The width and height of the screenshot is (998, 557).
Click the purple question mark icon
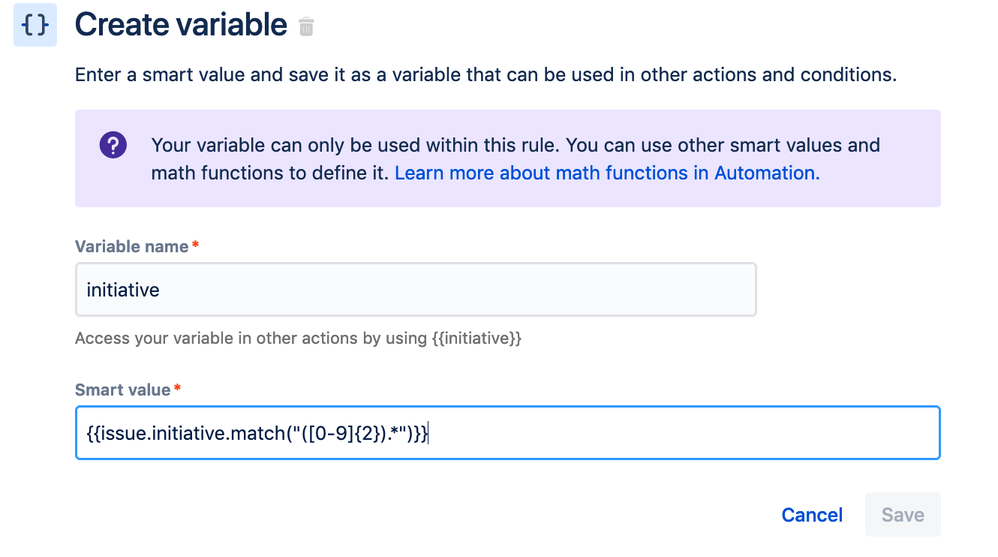pos(113,145)
